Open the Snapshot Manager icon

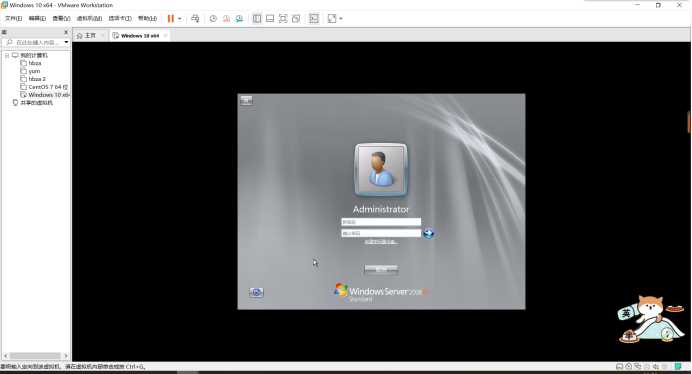click(x=239, y=19)
